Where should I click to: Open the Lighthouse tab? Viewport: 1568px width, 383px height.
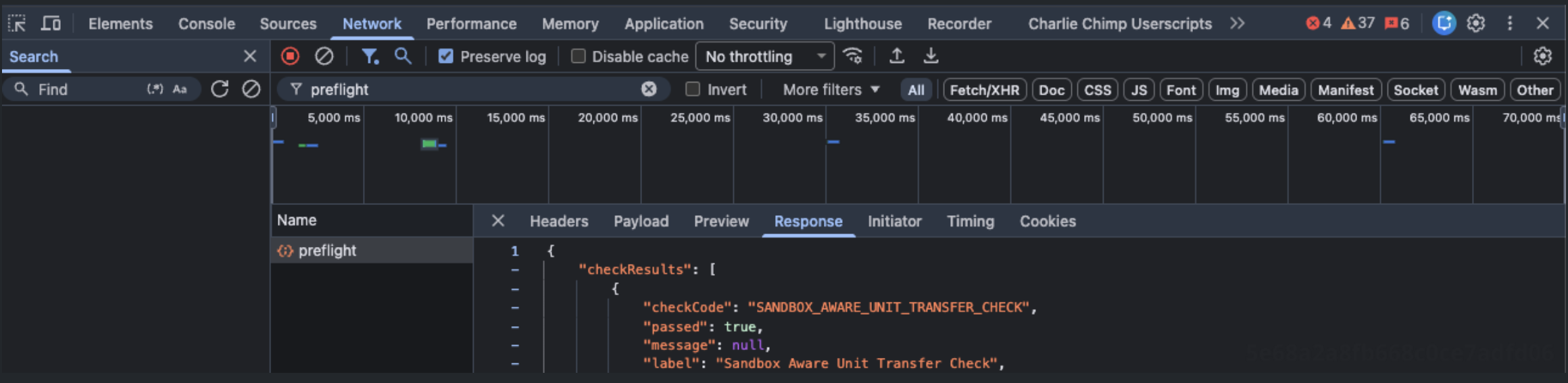[x=863, y=24]
